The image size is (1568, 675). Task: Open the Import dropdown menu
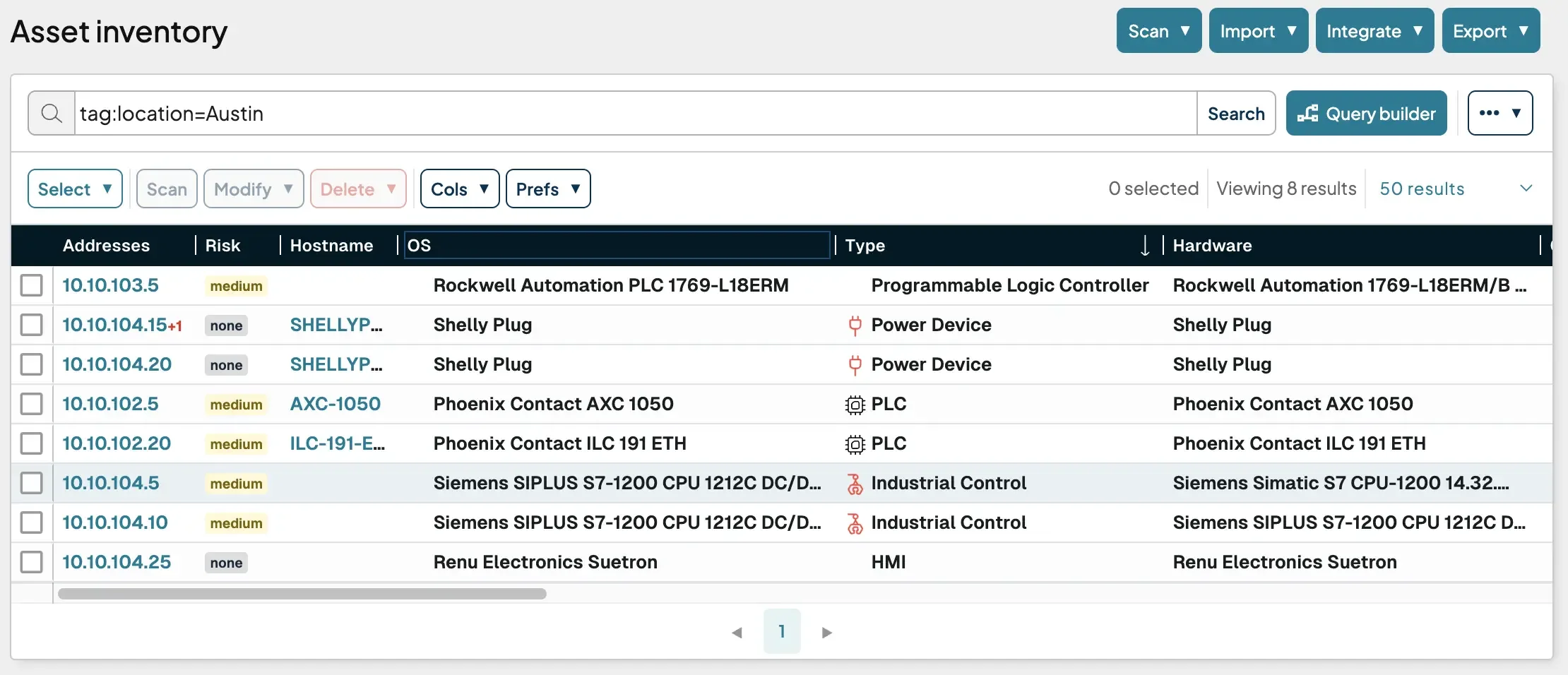coord(1259,30)
